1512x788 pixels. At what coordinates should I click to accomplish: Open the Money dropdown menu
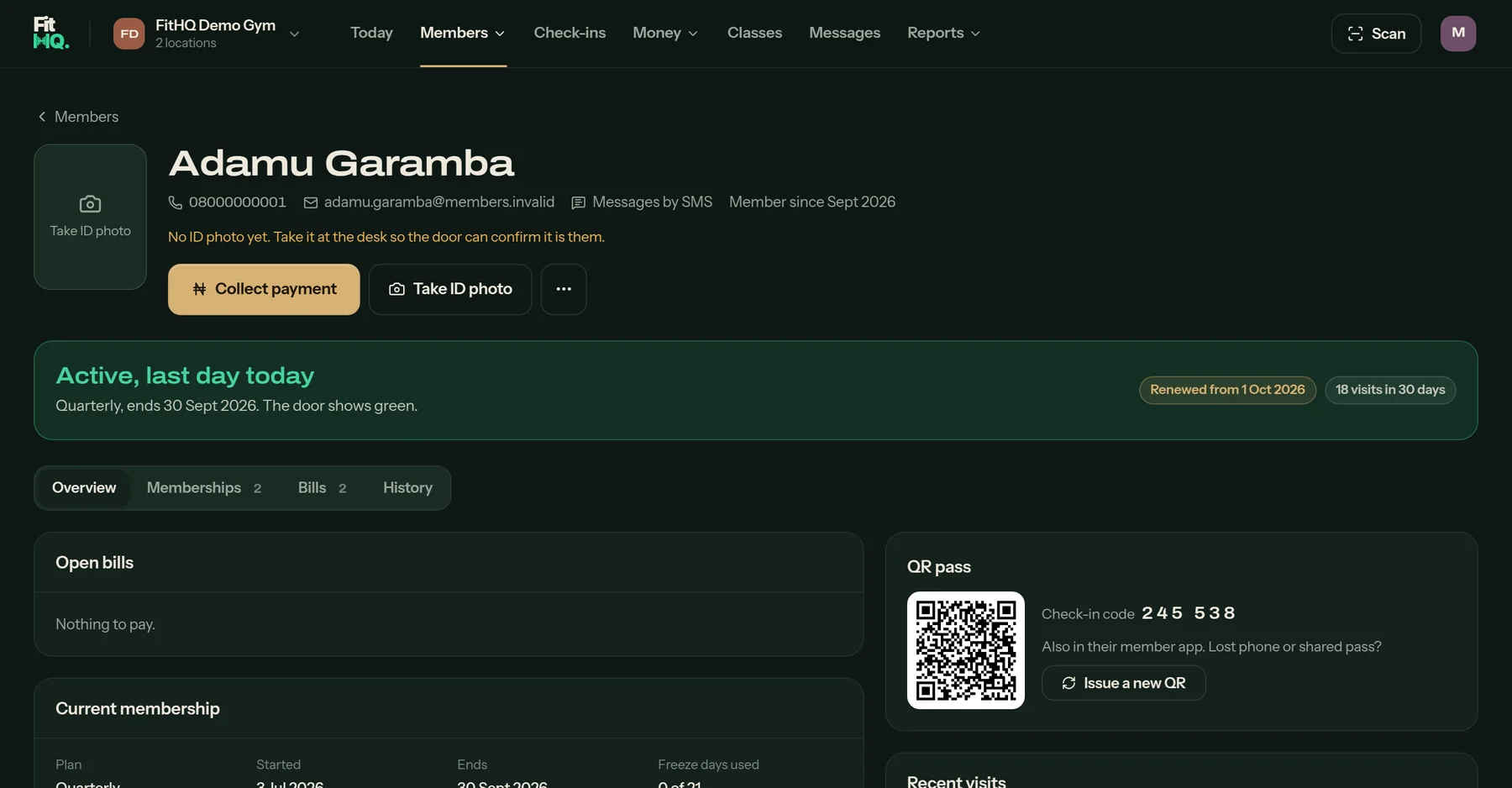665,33
